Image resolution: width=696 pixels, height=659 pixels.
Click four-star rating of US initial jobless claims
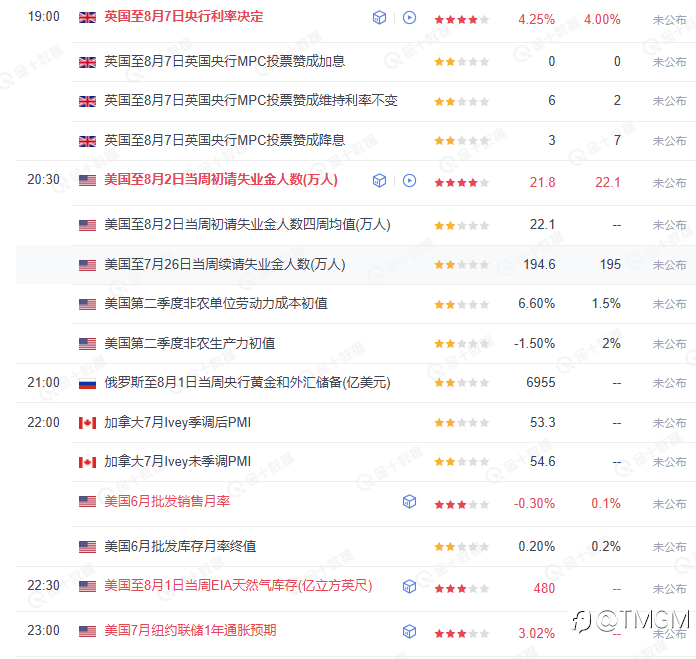462,182
